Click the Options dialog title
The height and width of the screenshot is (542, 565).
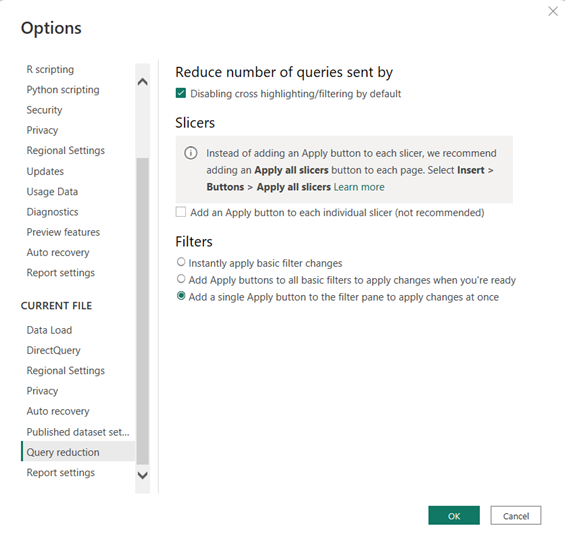click(51, 28)
